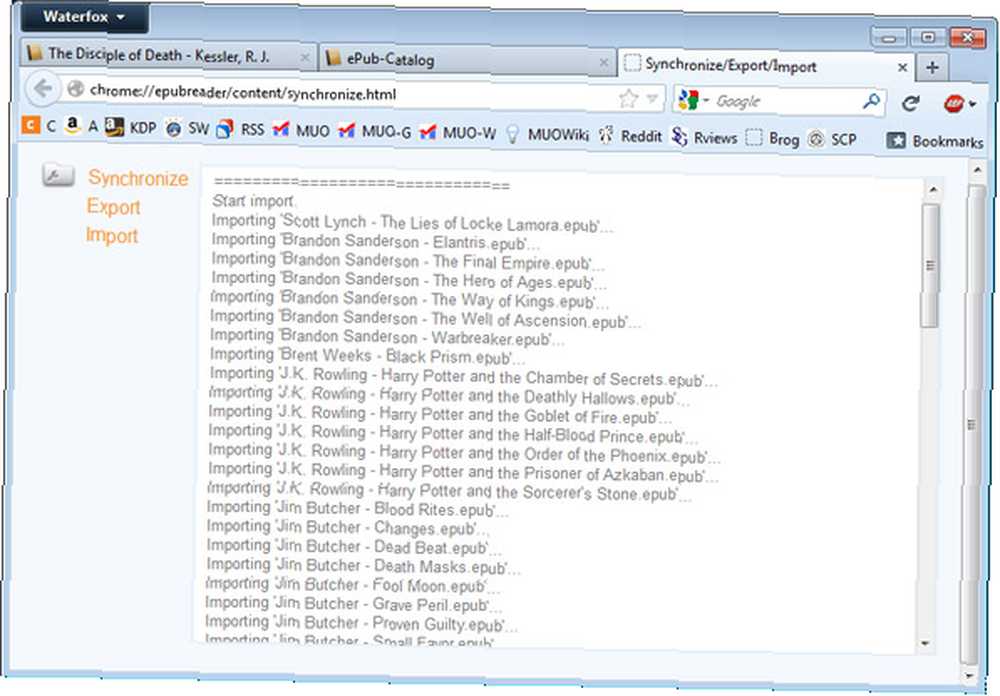Open the address bar history dropdown arrow
This screenshot has width=1000, height=696.
coord(652,99)
